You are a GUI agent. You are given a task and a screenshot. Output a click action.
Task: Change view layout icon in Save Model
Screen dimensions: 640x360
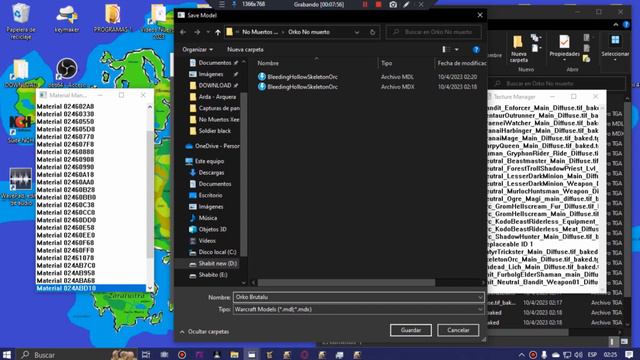(x=446, y=49)
